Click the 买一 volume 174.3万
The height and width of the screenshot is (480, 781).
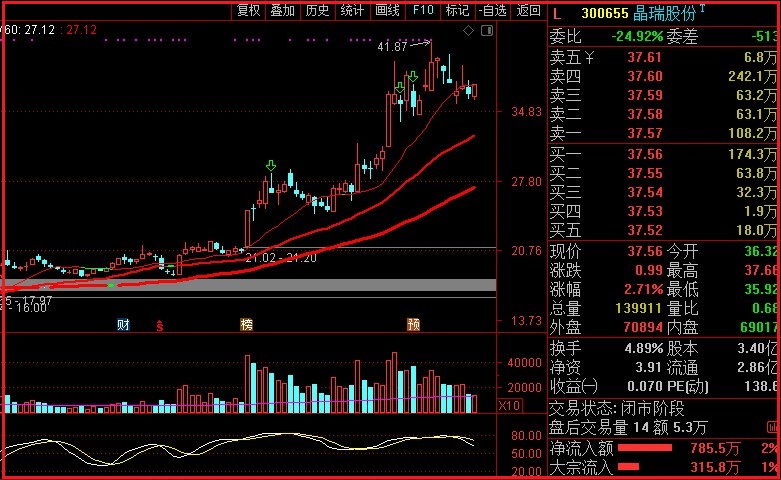[752, 154]
